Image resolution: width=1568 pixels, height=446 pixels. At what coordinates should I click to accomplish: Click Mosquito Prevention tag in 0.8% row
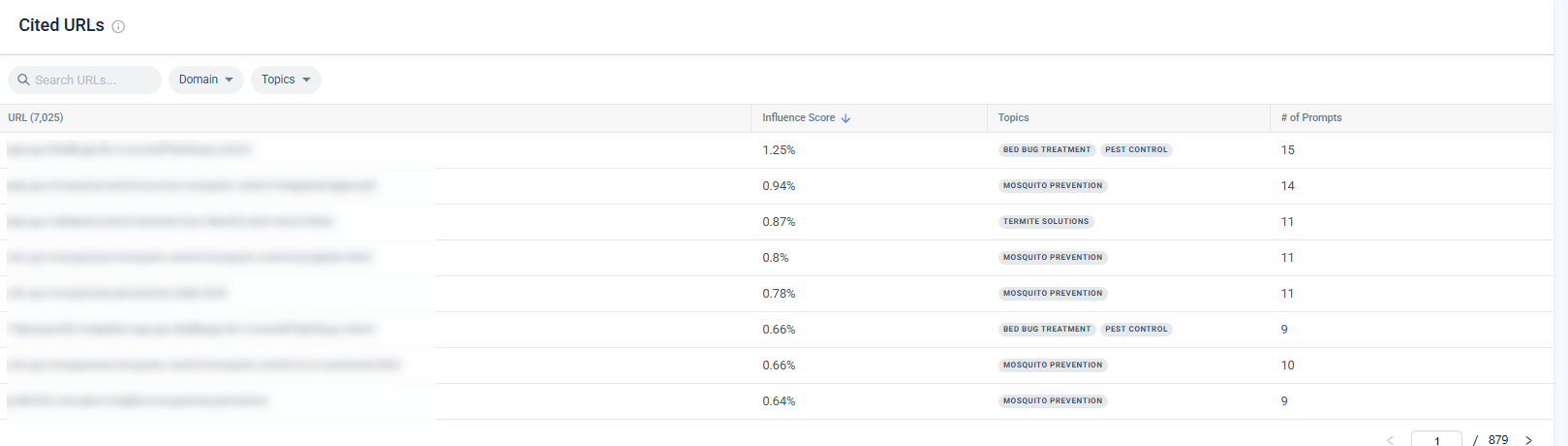coord(1053,257)
